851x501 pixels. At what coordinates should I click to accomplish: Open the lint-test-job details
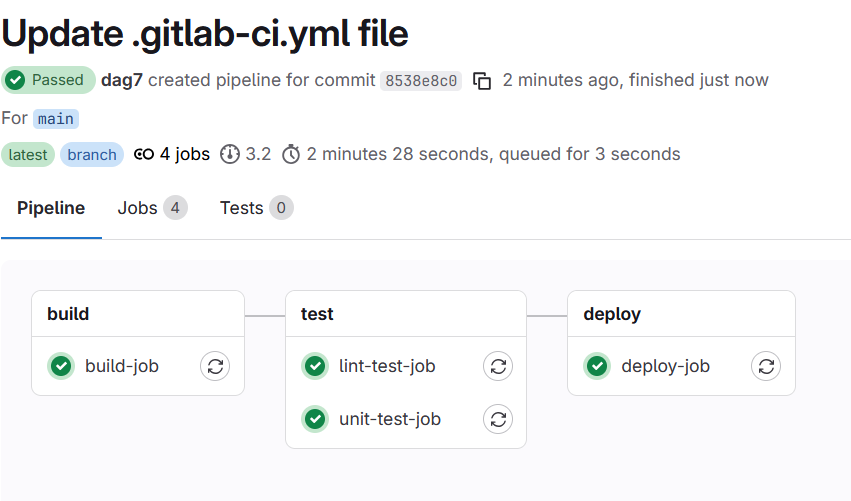tap(387, 366)
